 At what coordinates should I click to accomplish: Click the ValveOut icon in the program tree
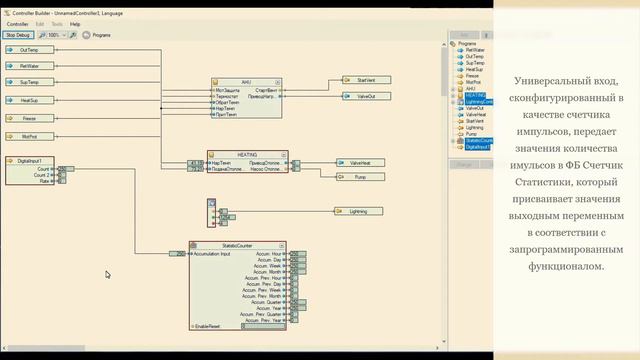click(x=460, y=108)
